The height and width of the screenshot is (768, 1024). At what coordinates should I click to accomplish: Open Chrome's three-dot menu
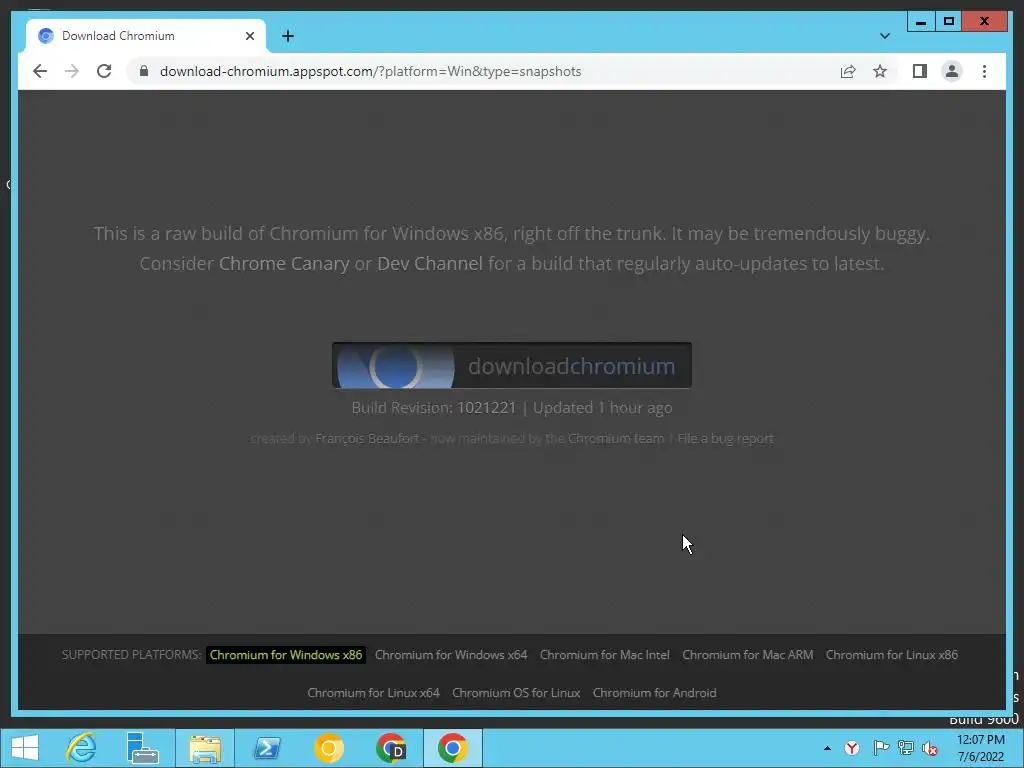pyautogui.click(x=984, y=71)
